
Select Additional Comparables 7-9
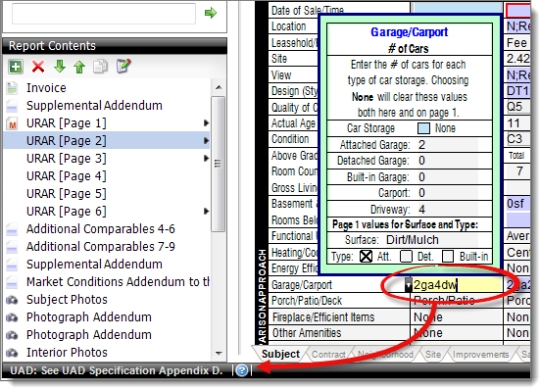point(101,247)
